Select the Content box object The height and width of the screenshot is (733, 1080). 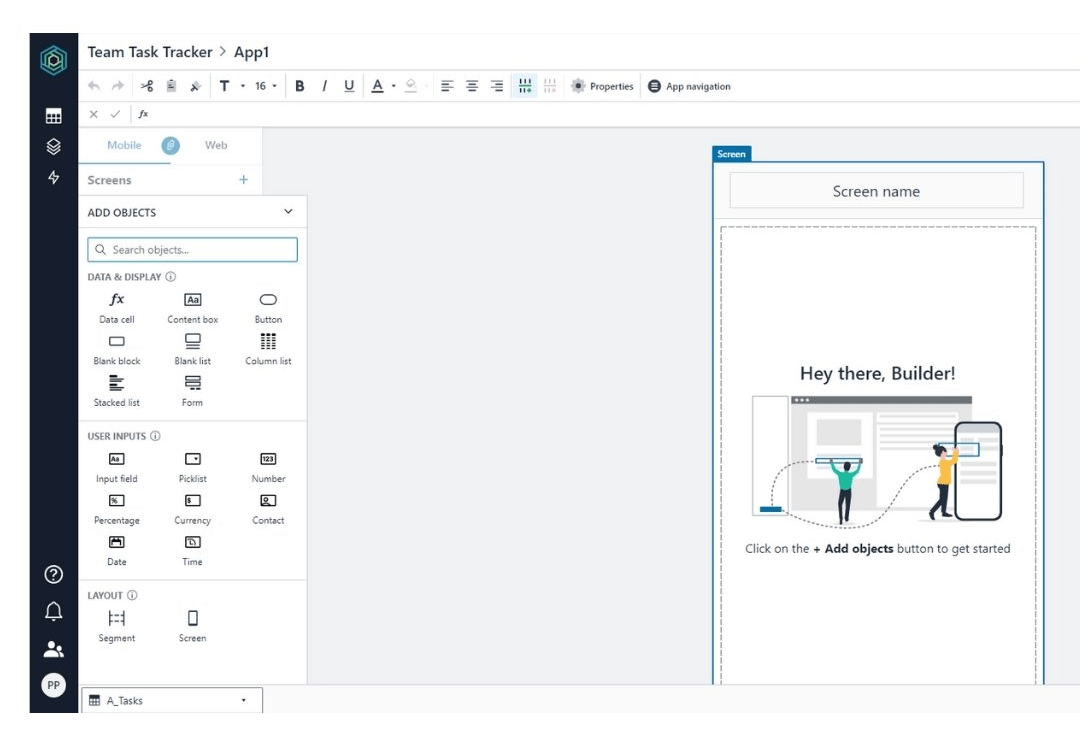click(x=193, y=308)
